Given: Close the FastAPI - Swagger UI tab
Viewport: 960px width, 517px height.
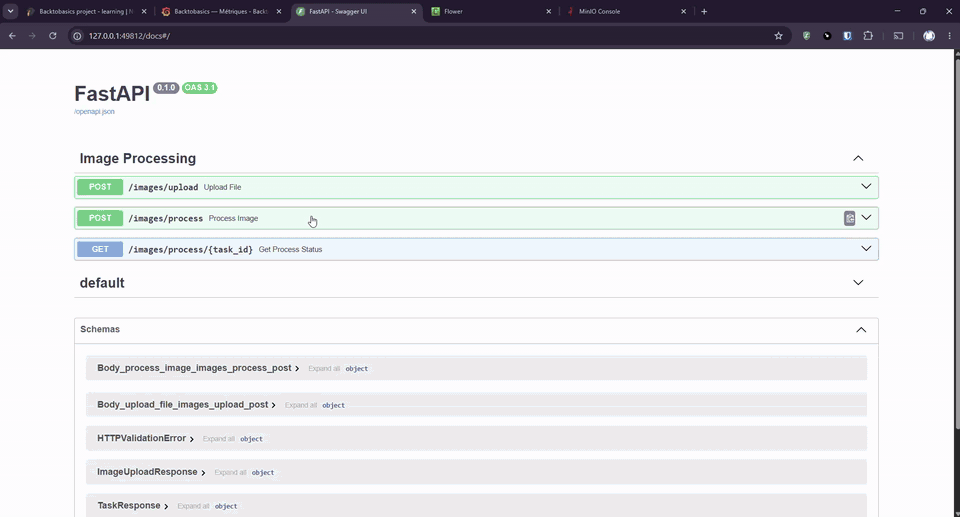Looking at the screenshot, I should 414,11.
